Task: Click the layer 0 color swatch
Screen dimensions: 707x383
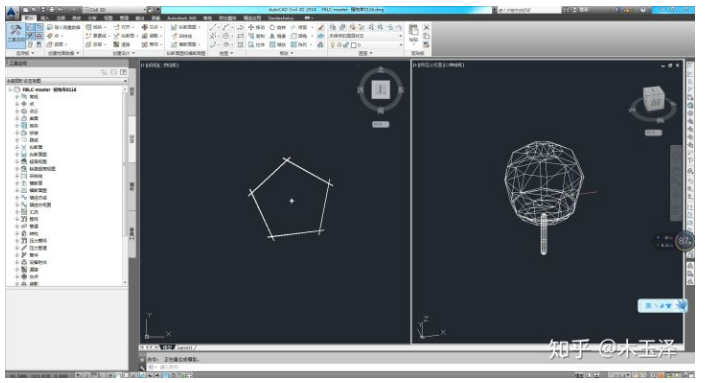Action: pos(354,45)
